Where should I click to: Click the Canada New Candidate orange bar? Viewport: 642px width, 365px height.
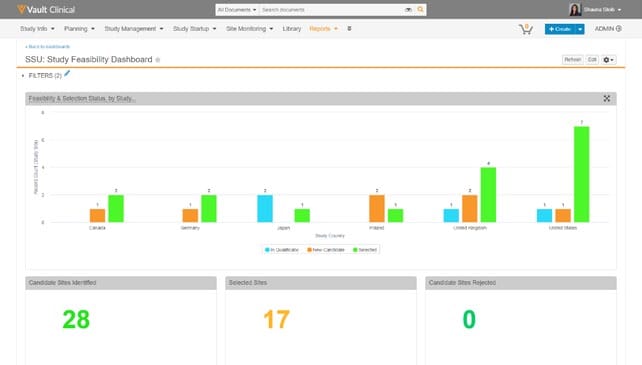point(97,216)
